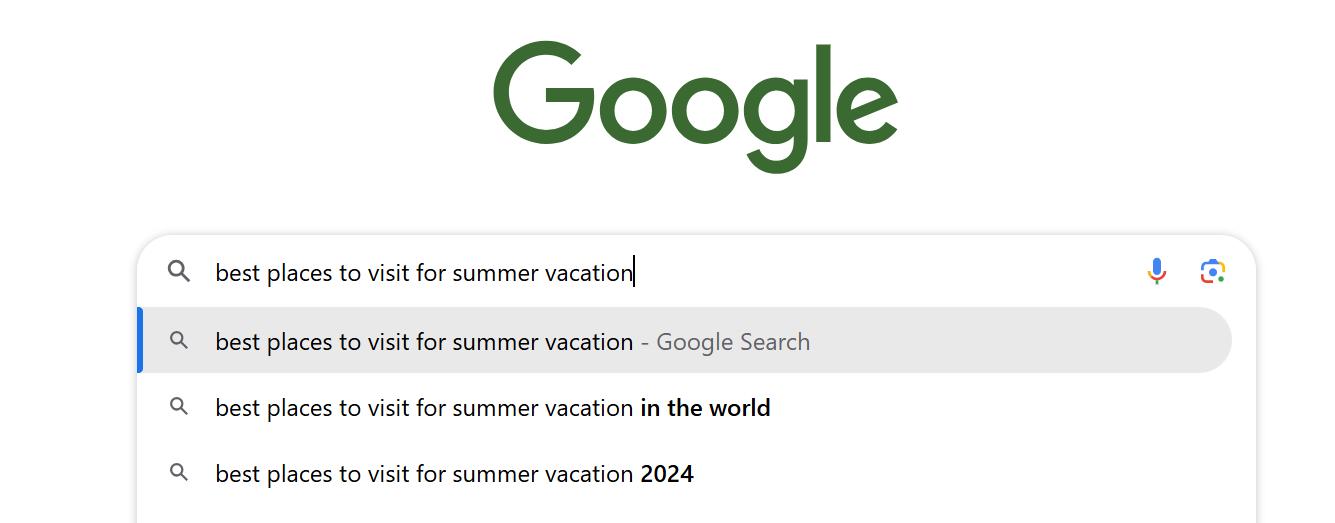Screen dimensions: 1335x523
Task: Select suggestion ending with "in the world"
Action: click(492, 408)
